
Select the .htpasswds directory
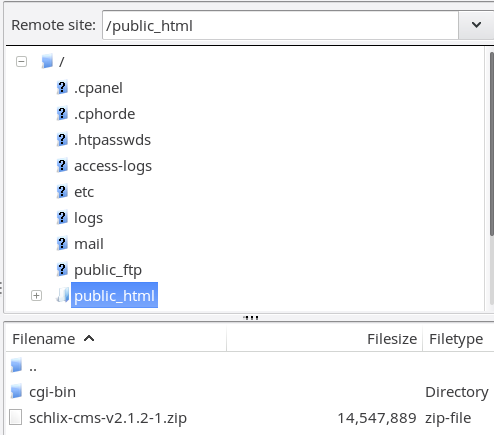coord(112,140)
